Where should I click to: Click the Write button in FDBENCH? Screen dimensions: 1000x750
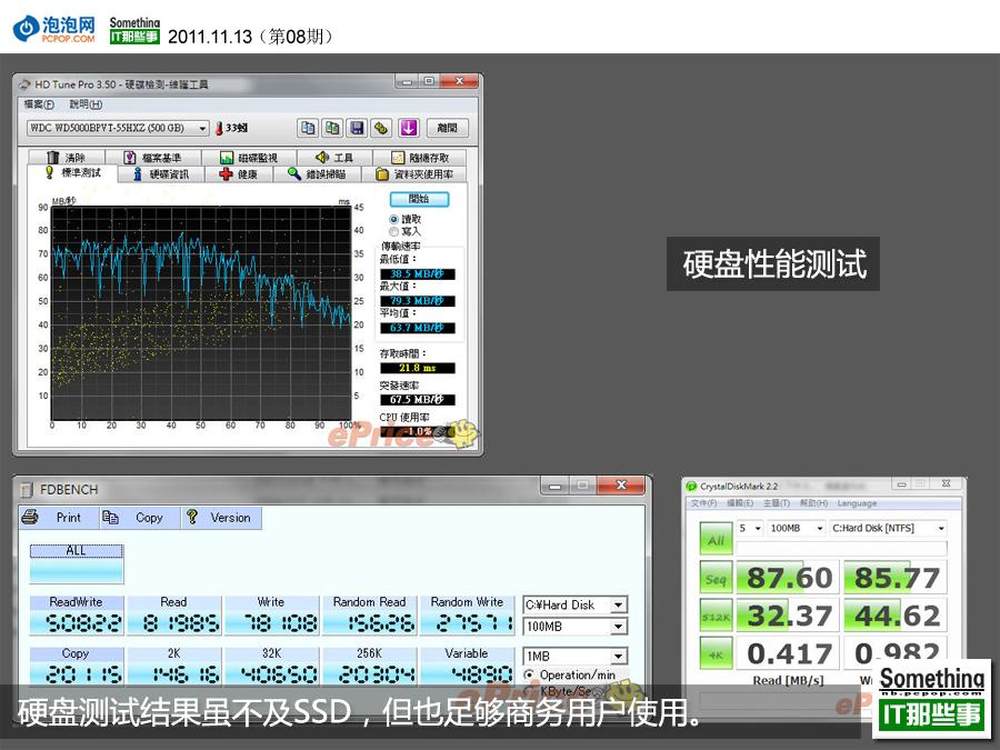tap(271, 615)
